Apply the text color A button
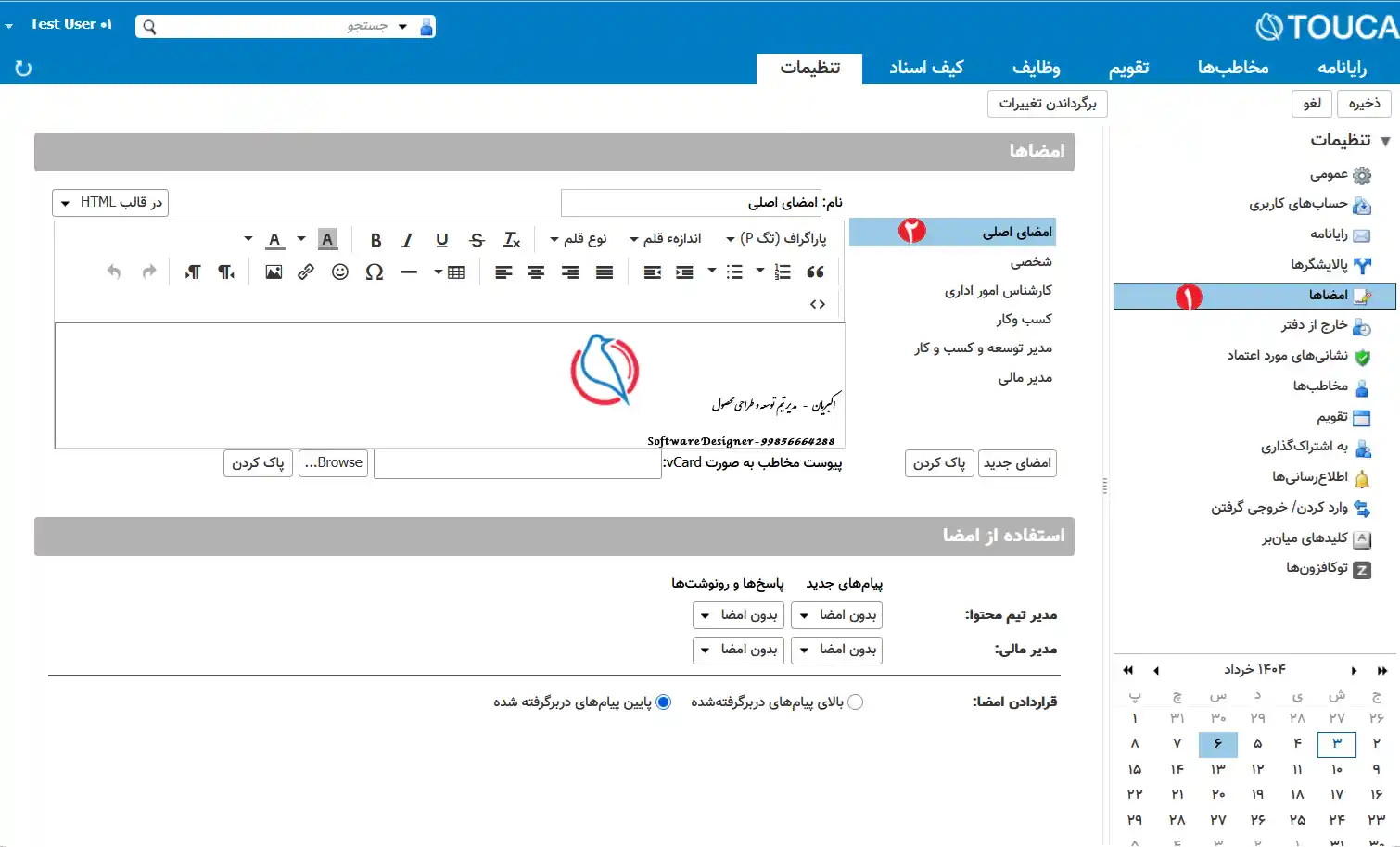Screen dimensions: 1400x847 tap(274, 240)
